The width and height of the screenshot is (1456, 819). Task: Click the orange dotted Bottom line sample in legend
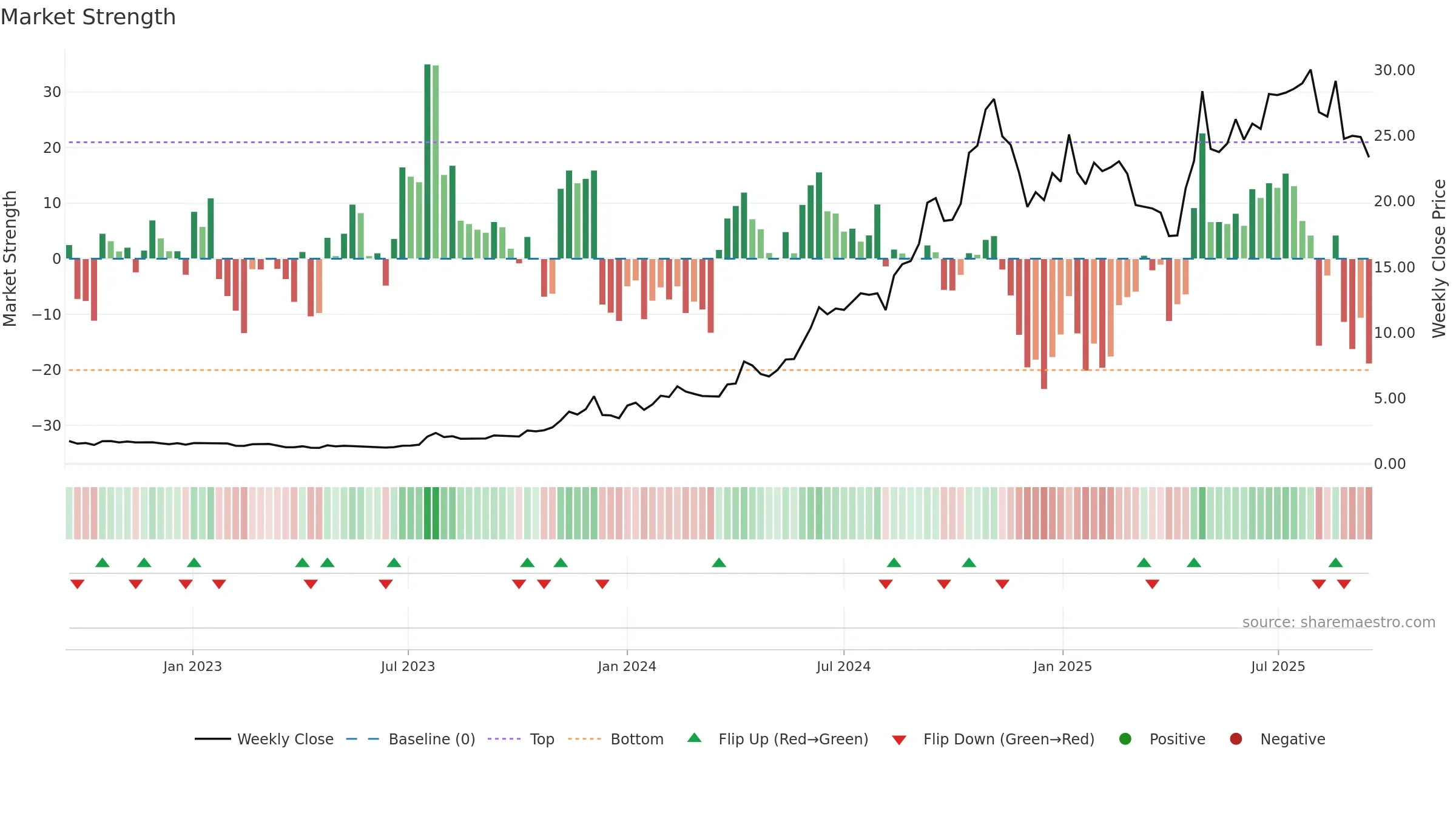(585, 739)
